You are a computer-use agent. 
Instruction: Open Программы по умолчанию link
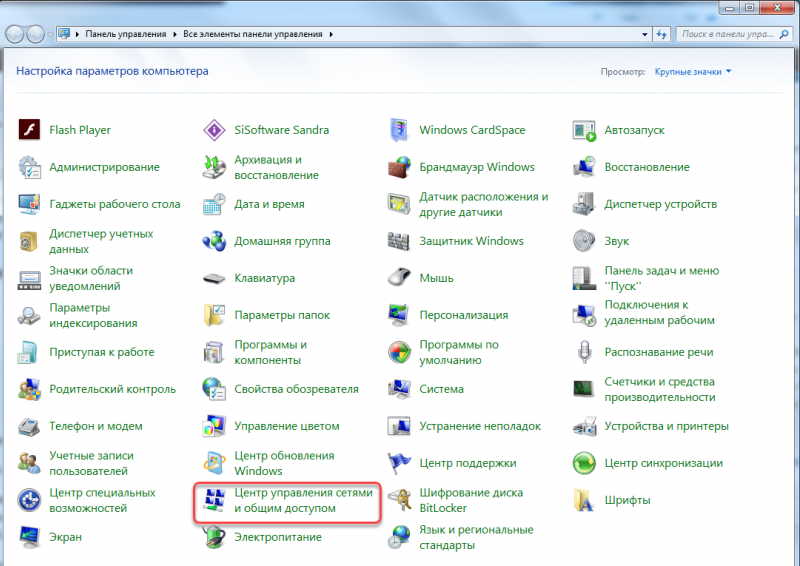pos(459,352)
